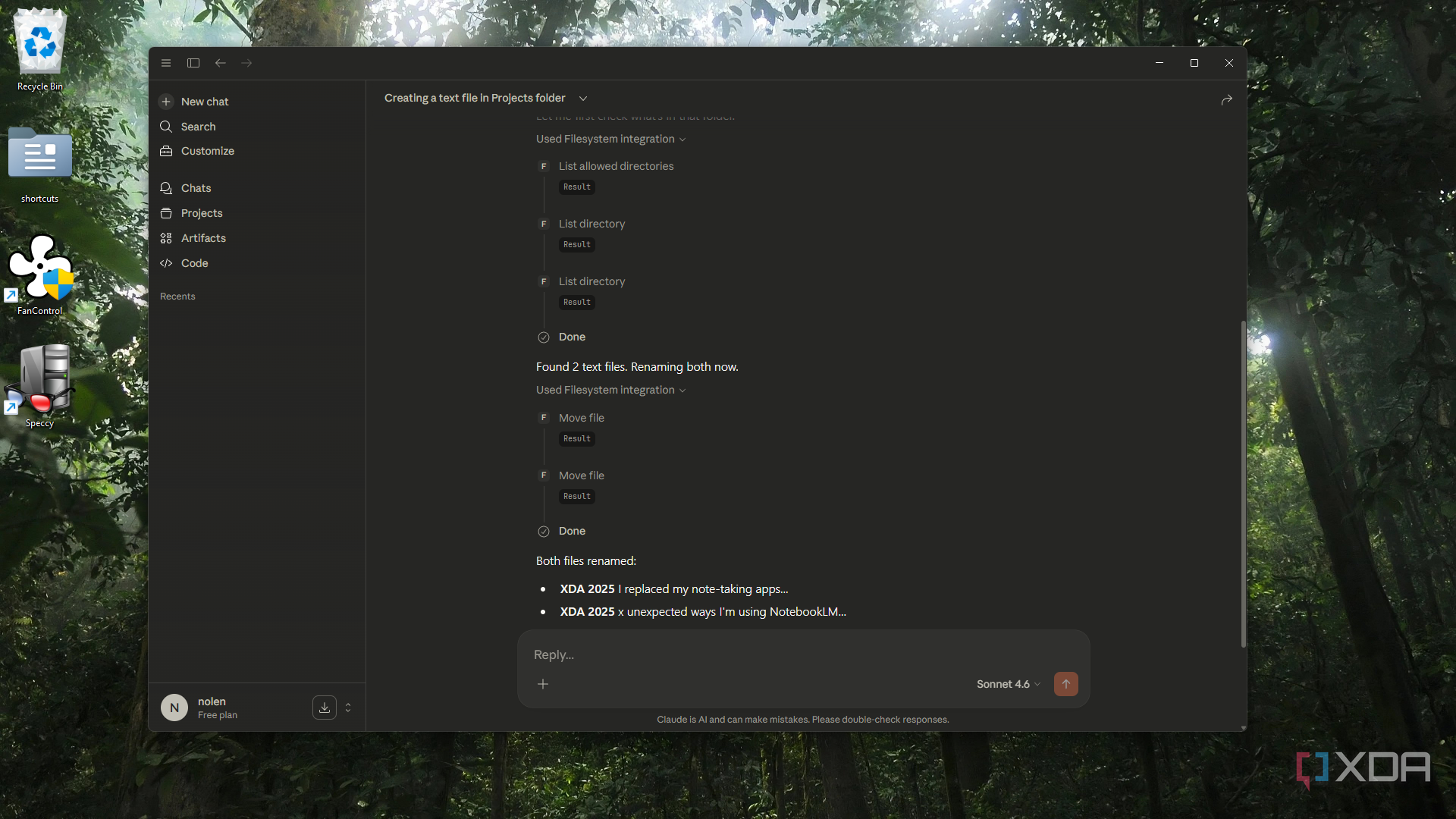Toggle the sidebar panel icon

pos(193,63)
